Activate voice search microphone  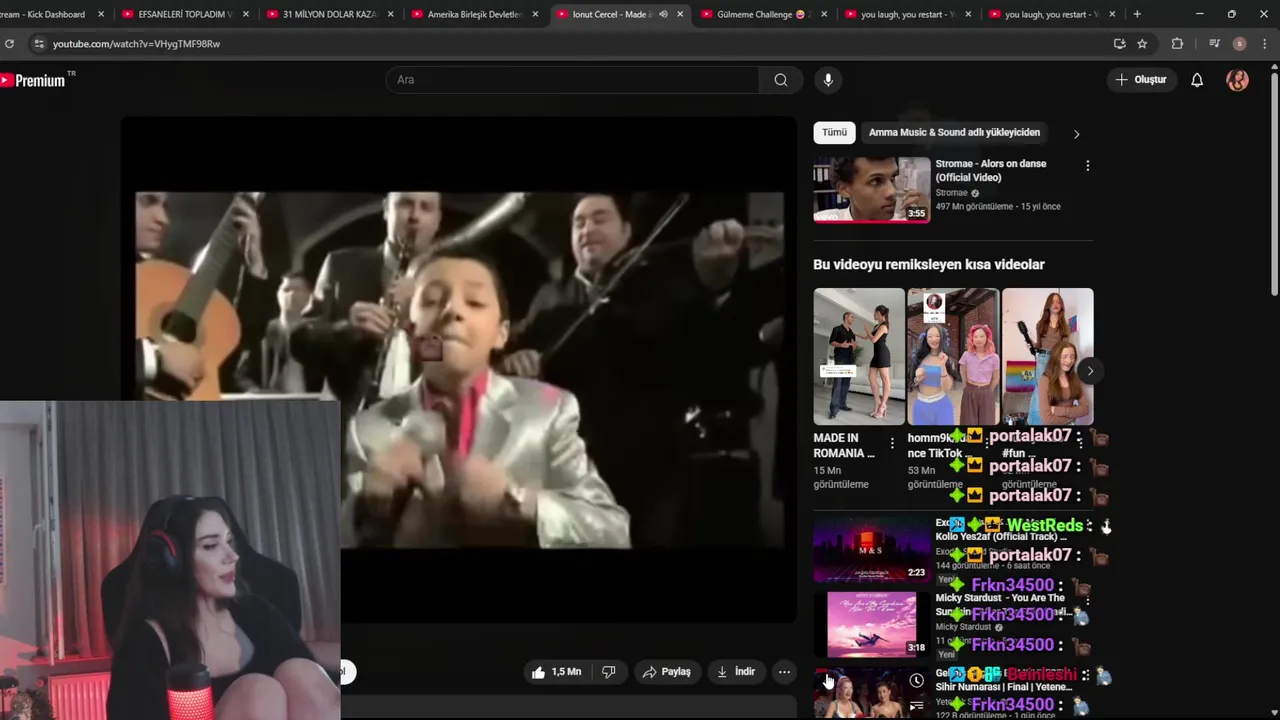tap(828, 80)
